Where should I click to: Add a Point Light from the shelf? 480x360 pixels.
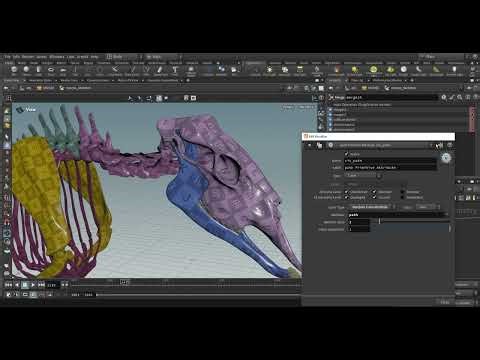(x=269, y=70)
